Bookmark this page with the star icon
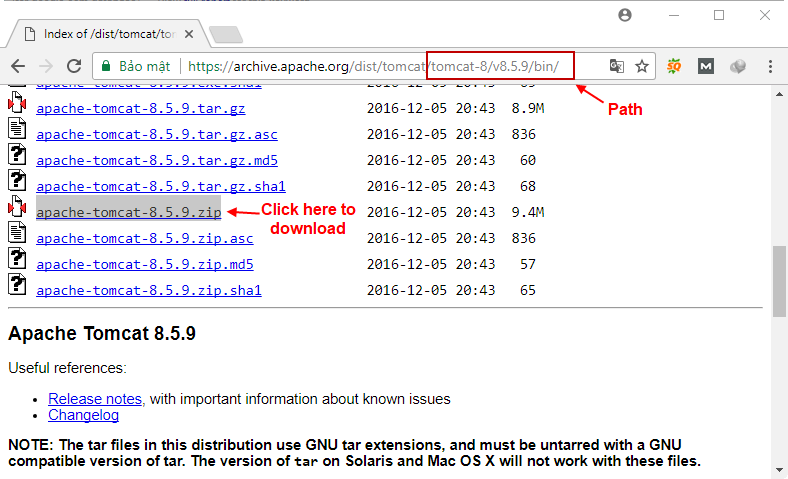The image size is (788, 479). [642, 66]
